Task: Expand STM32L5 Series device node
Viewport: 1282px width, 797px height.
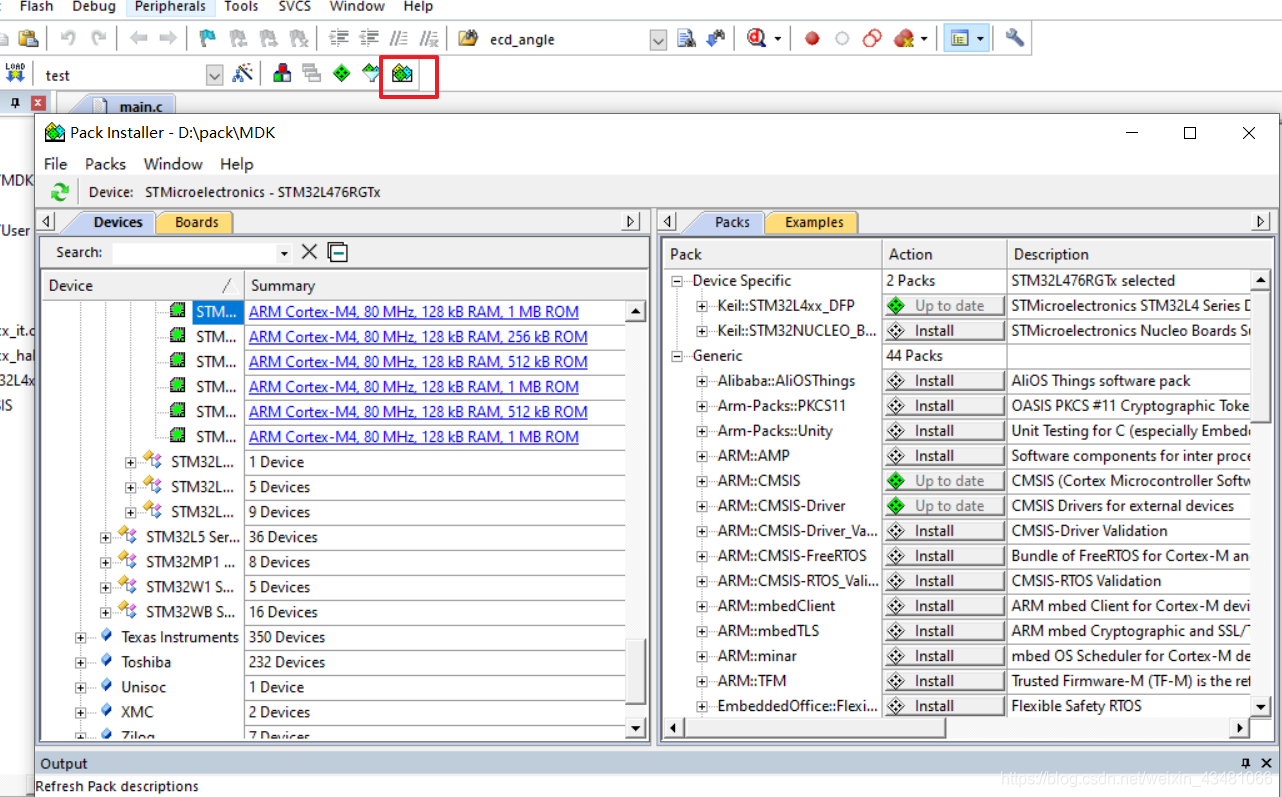Action: click(x=105, y=537)
